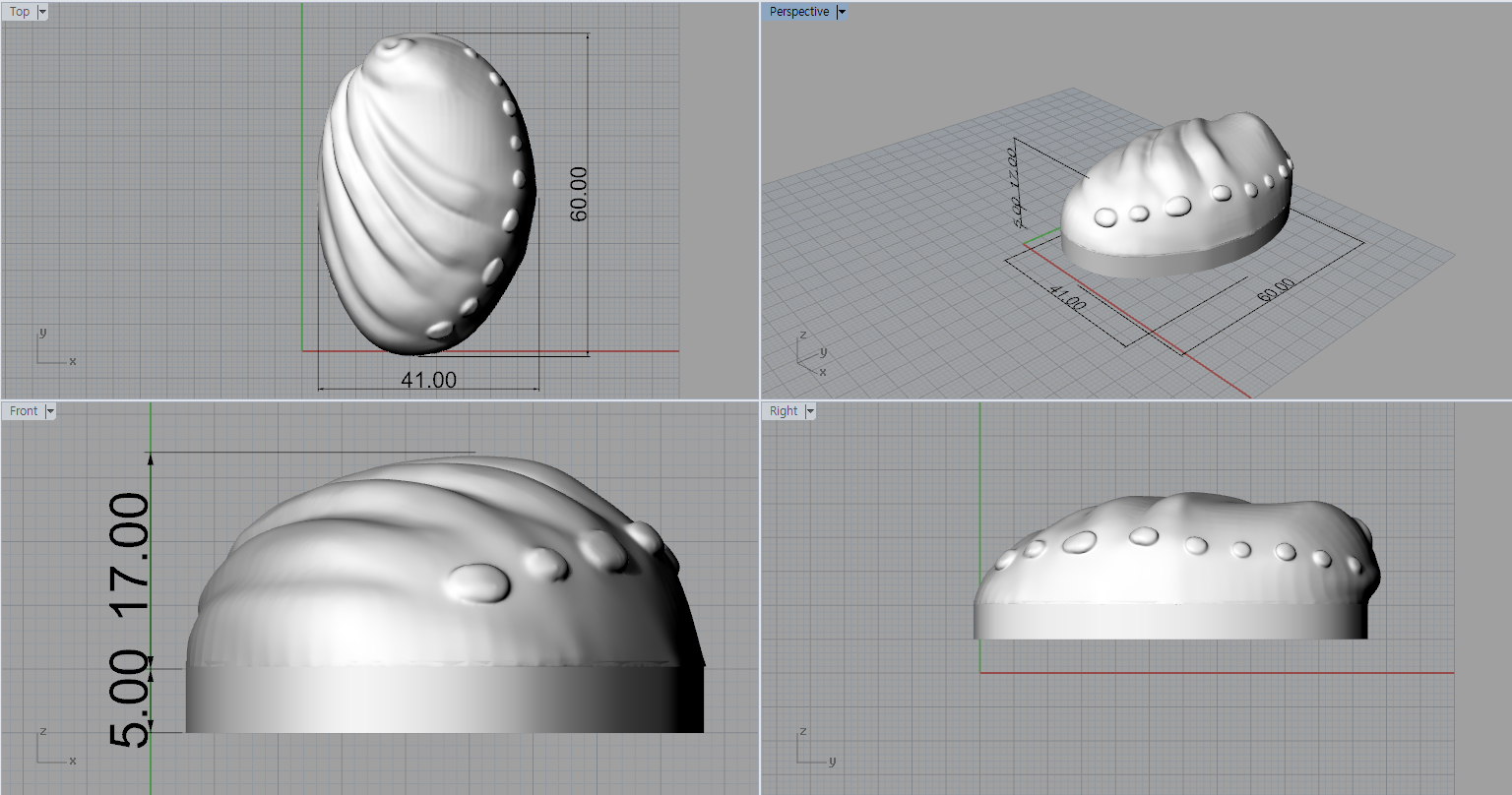The image size is (1512, 795).
Task: Open the Front viewport dropdown arrow
Action: [50, 411]
